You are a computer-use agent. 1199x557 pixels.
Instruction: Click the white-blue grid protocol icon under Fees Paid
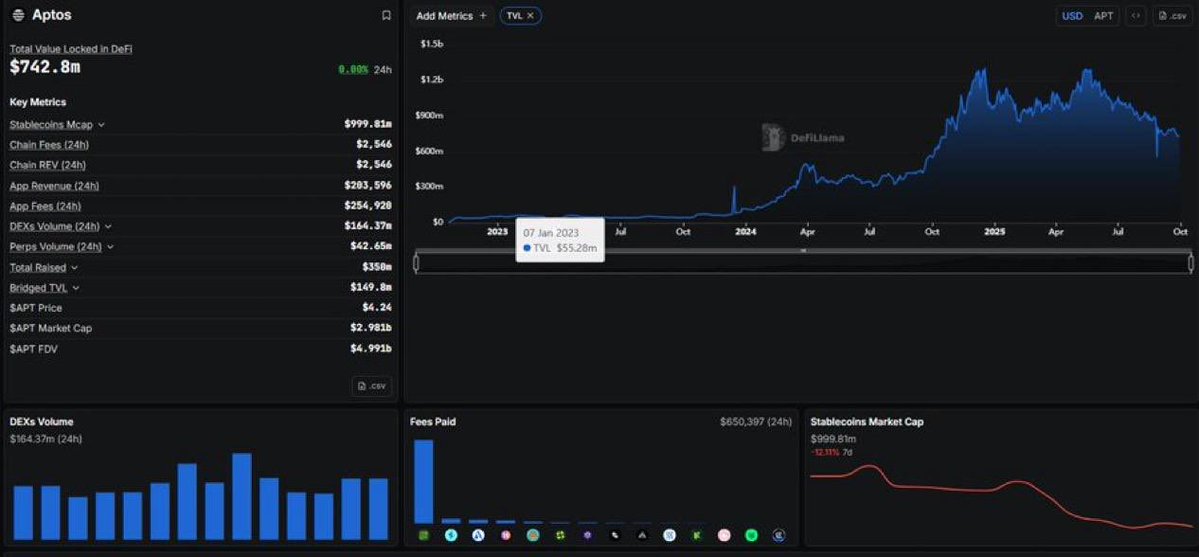tap(670, 536)
